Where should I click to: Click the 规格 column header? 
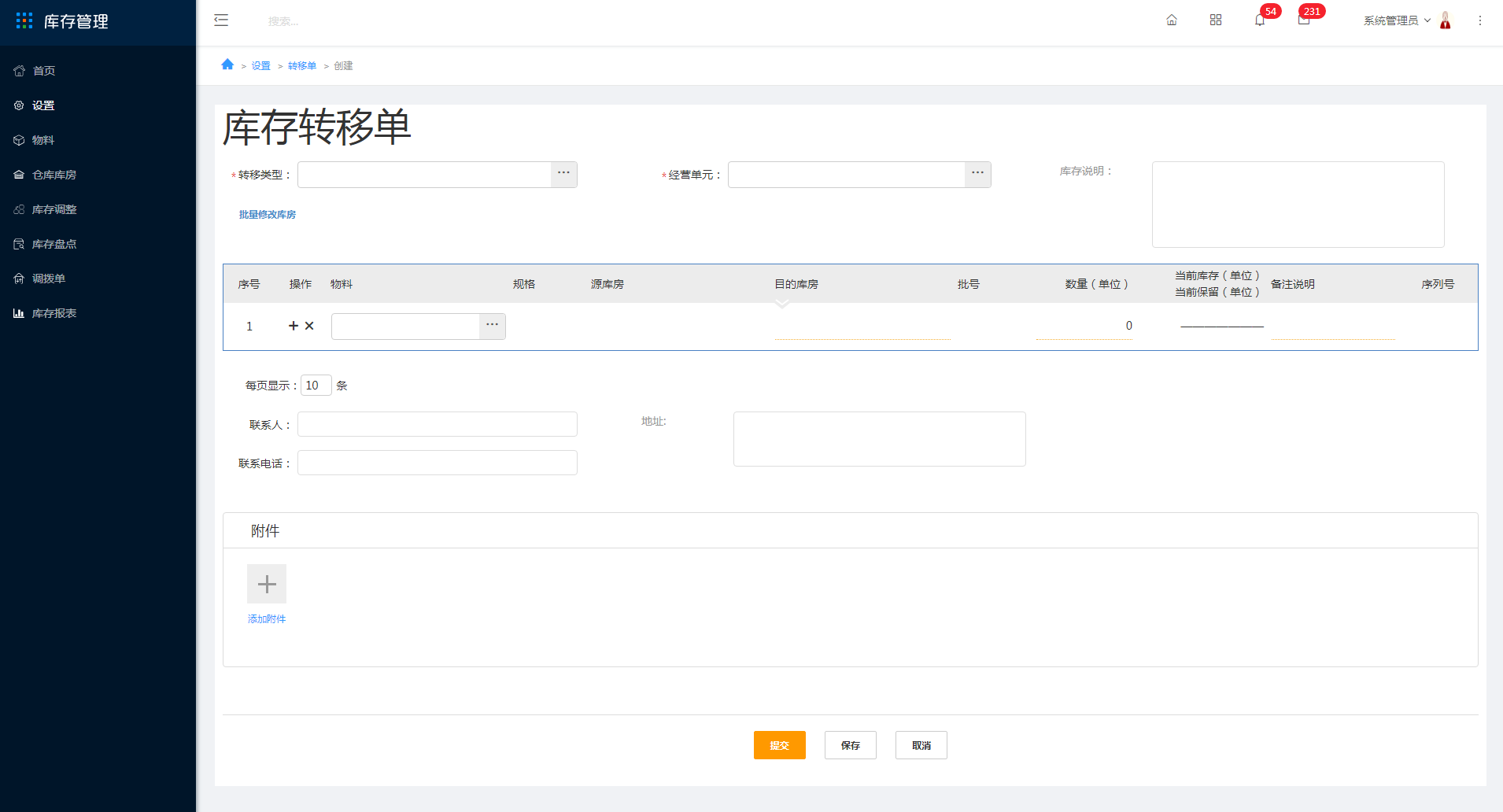523,284
